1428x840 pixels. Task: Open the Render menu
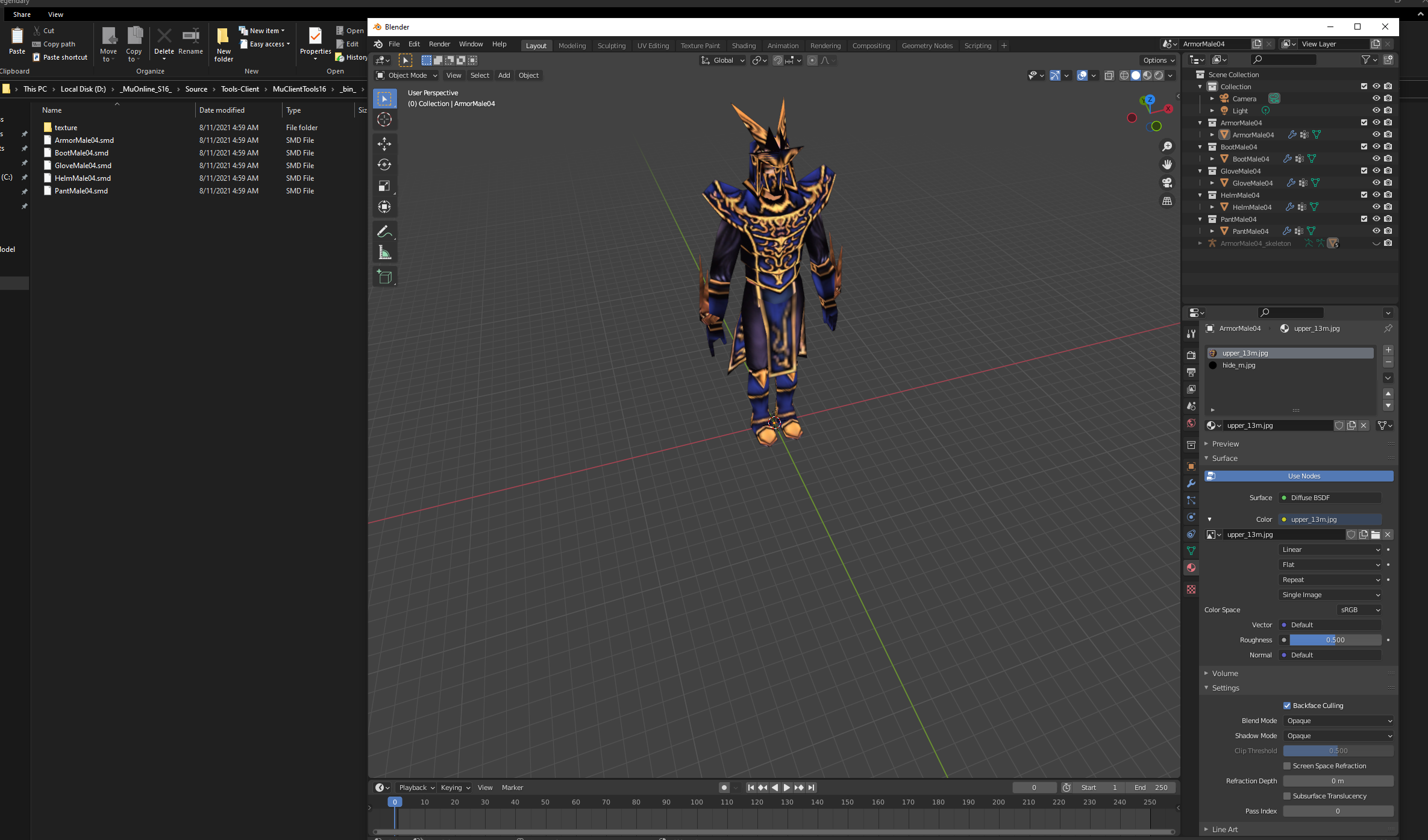pos(439,44)
